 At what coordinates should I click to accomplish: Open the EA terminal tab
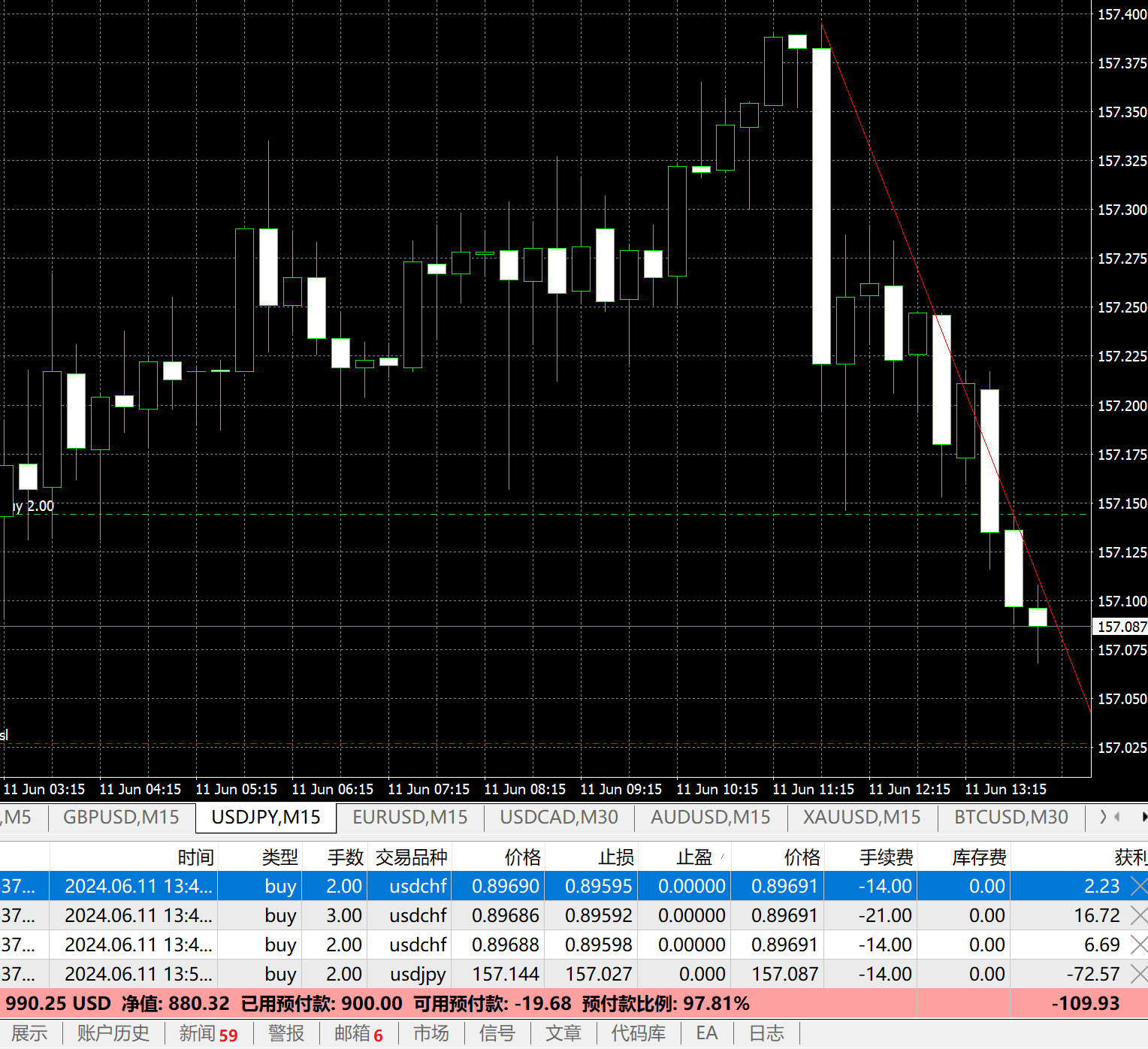707,1033
